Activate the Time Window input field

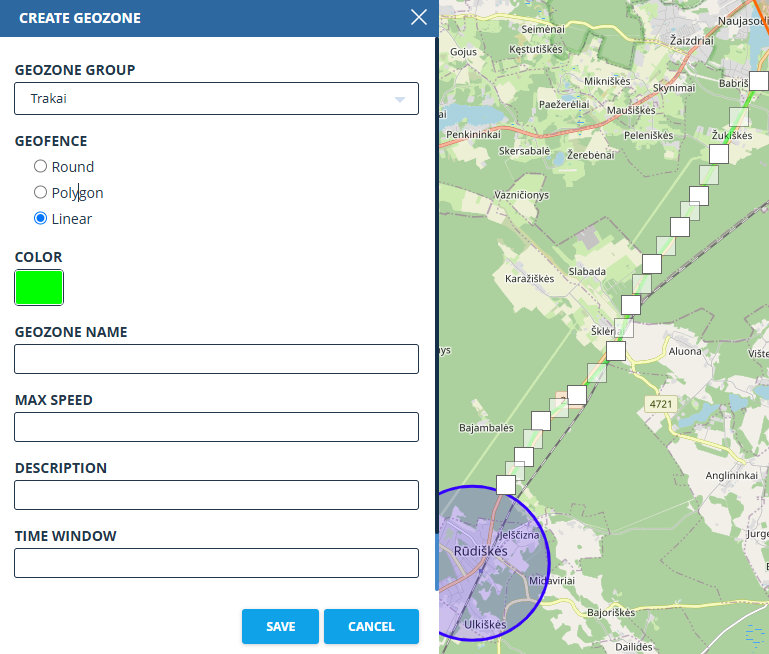pyautogui.click(x=216, y=563)
